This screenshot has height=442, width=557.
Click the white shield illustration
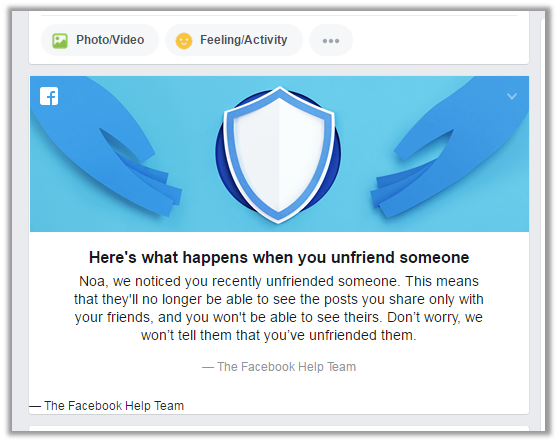[279, 155]
